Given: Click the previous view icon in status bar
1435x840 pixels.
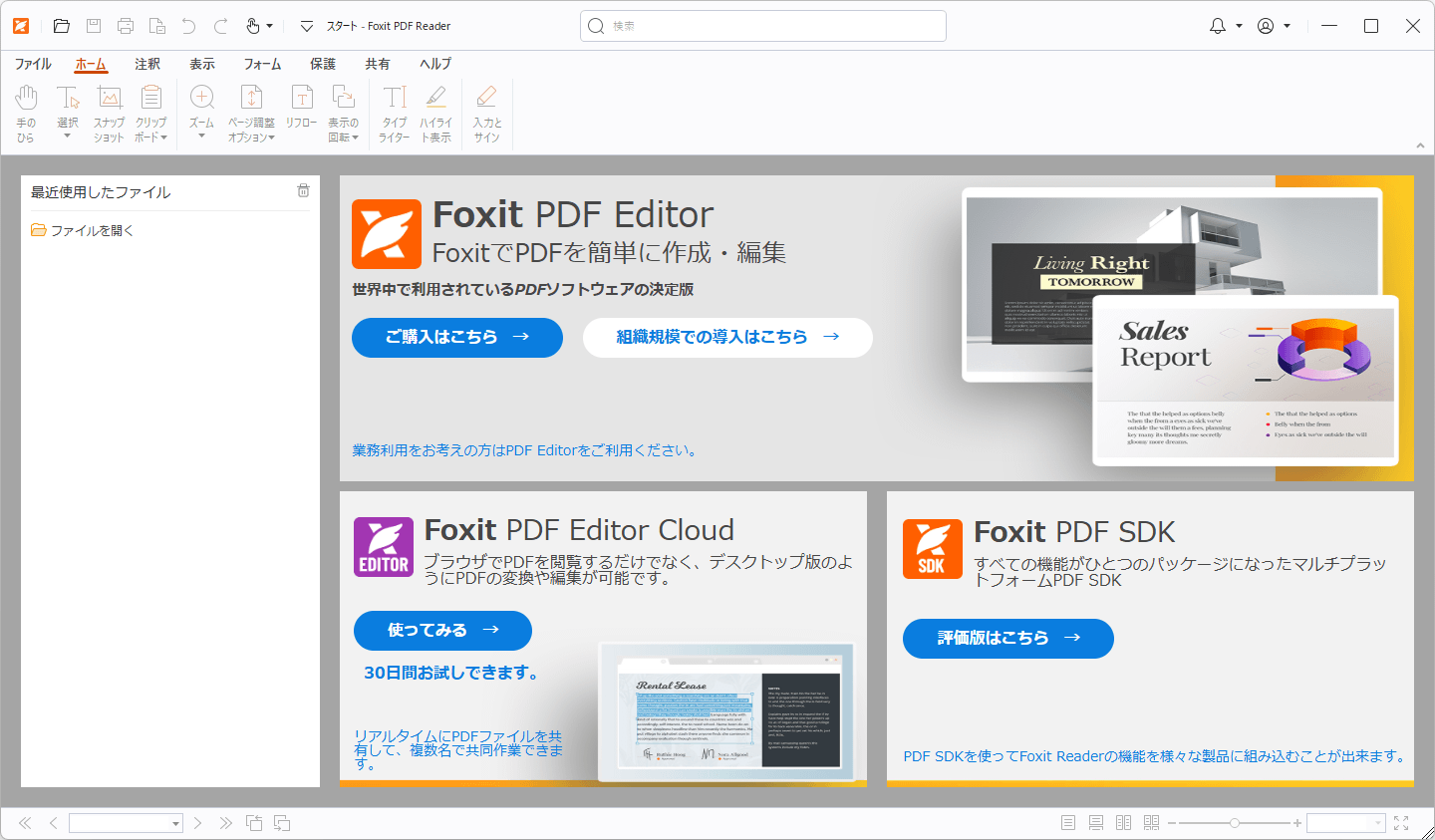Looking at the screenshot, I should click(x=254, y=823).
